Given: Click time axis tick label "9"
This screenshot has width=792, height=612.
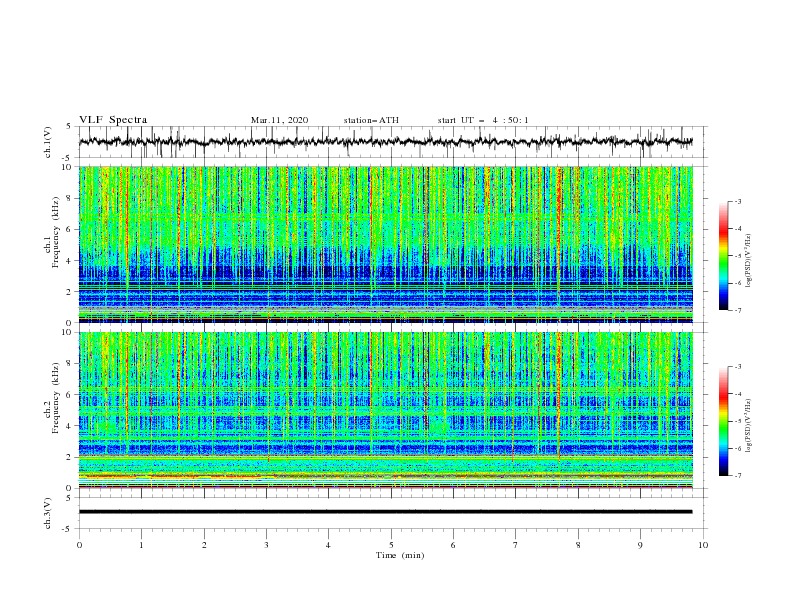Looking at the screenshot, I should point(640,545).
